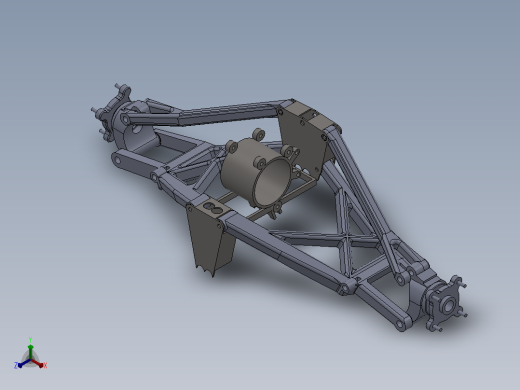This screenshot has height=390, width=520.
Task: Select the upright knuckle beside the left hub
Action: pyautogui.click(x=135, y=128)
